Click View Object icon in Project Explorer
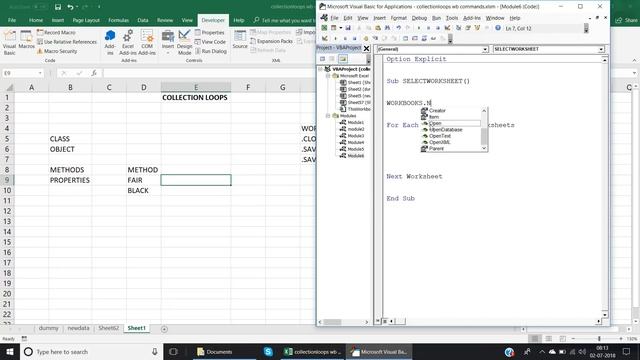The image size is (640, 360). coord(332,59)
